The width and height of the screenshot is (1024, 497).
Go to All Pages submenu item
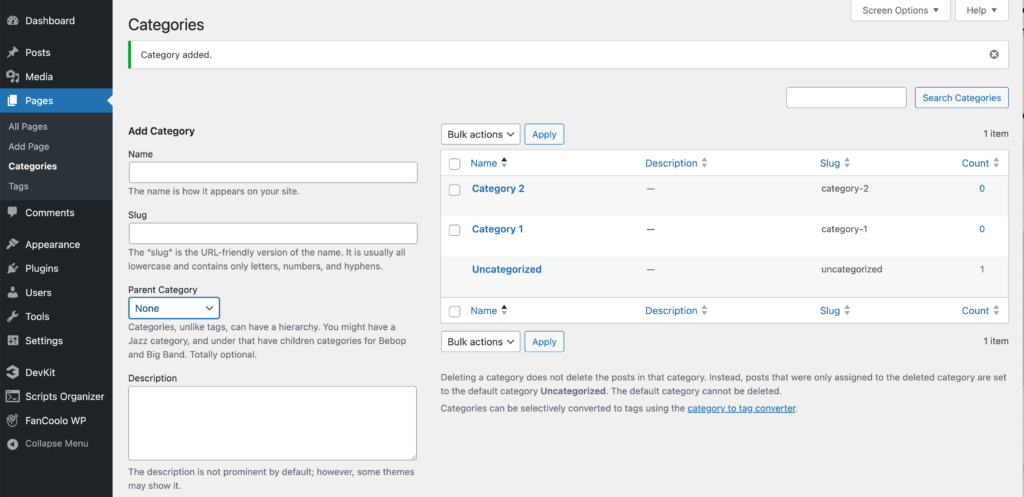click(x=28, y=127)
